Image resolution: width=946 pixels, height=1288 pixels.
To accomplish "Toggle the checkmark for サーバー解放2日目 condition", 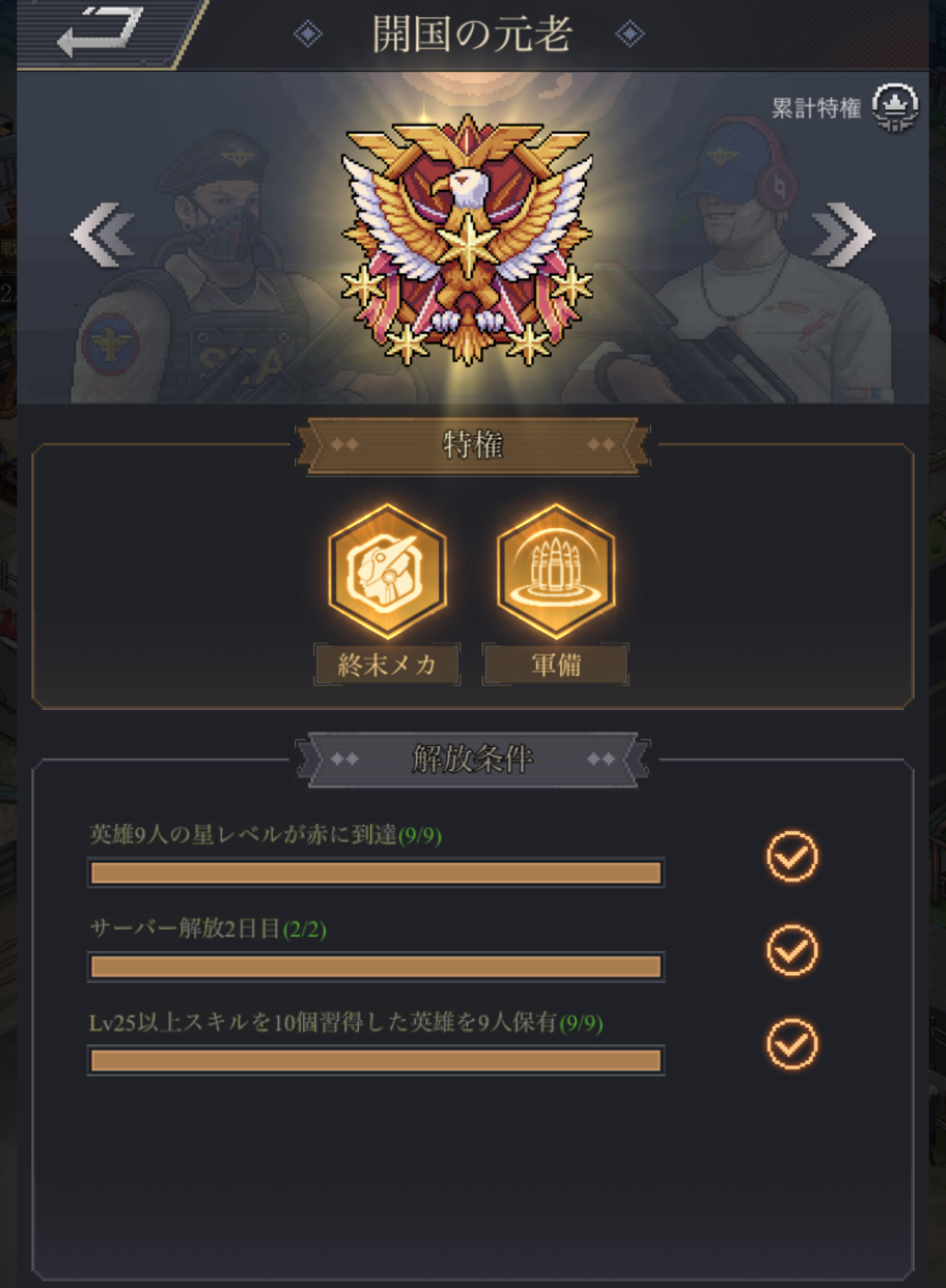I will coord(792,949).
